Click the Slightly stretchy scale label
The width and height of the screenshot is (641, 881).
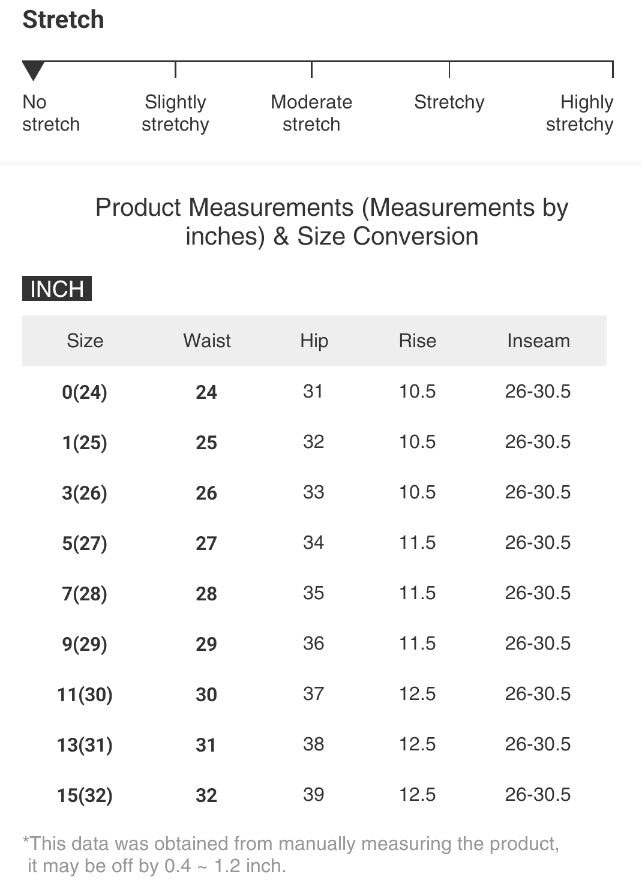[x=175, y=113]
